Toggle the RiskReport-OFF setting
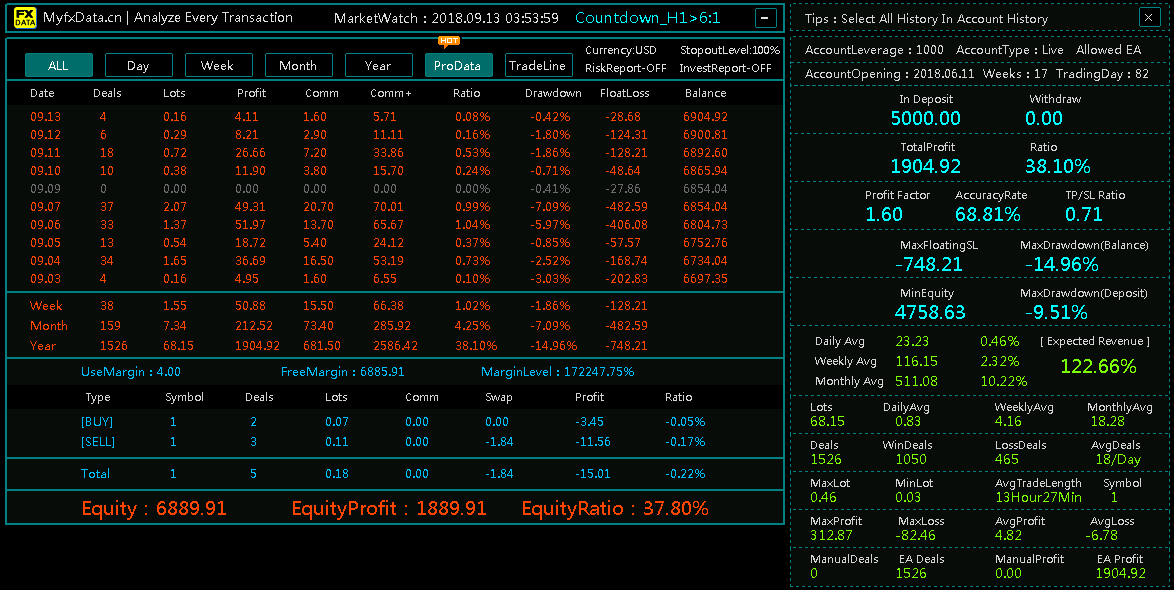The width and height of the screenshot is (1174, 590). coord(625,68)
